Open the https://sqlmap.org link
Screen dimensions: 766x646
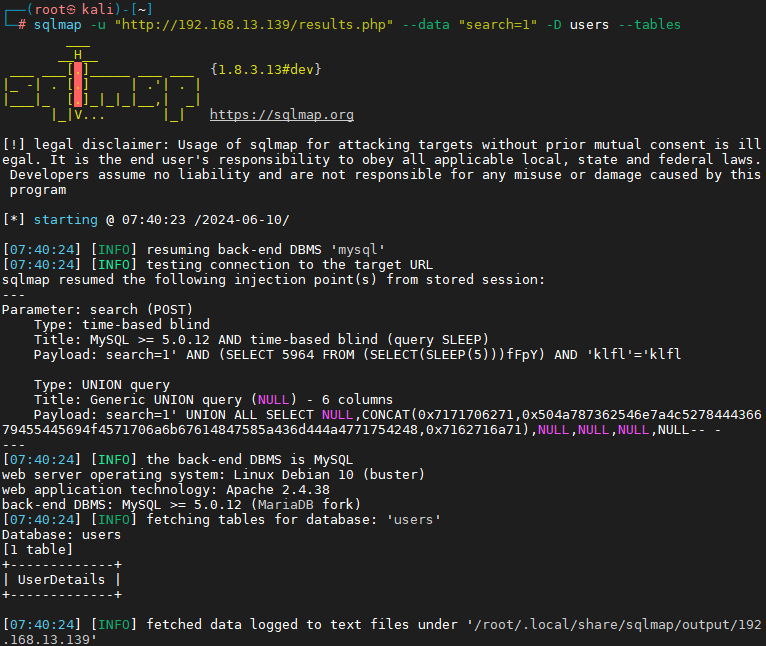[282, 115]
